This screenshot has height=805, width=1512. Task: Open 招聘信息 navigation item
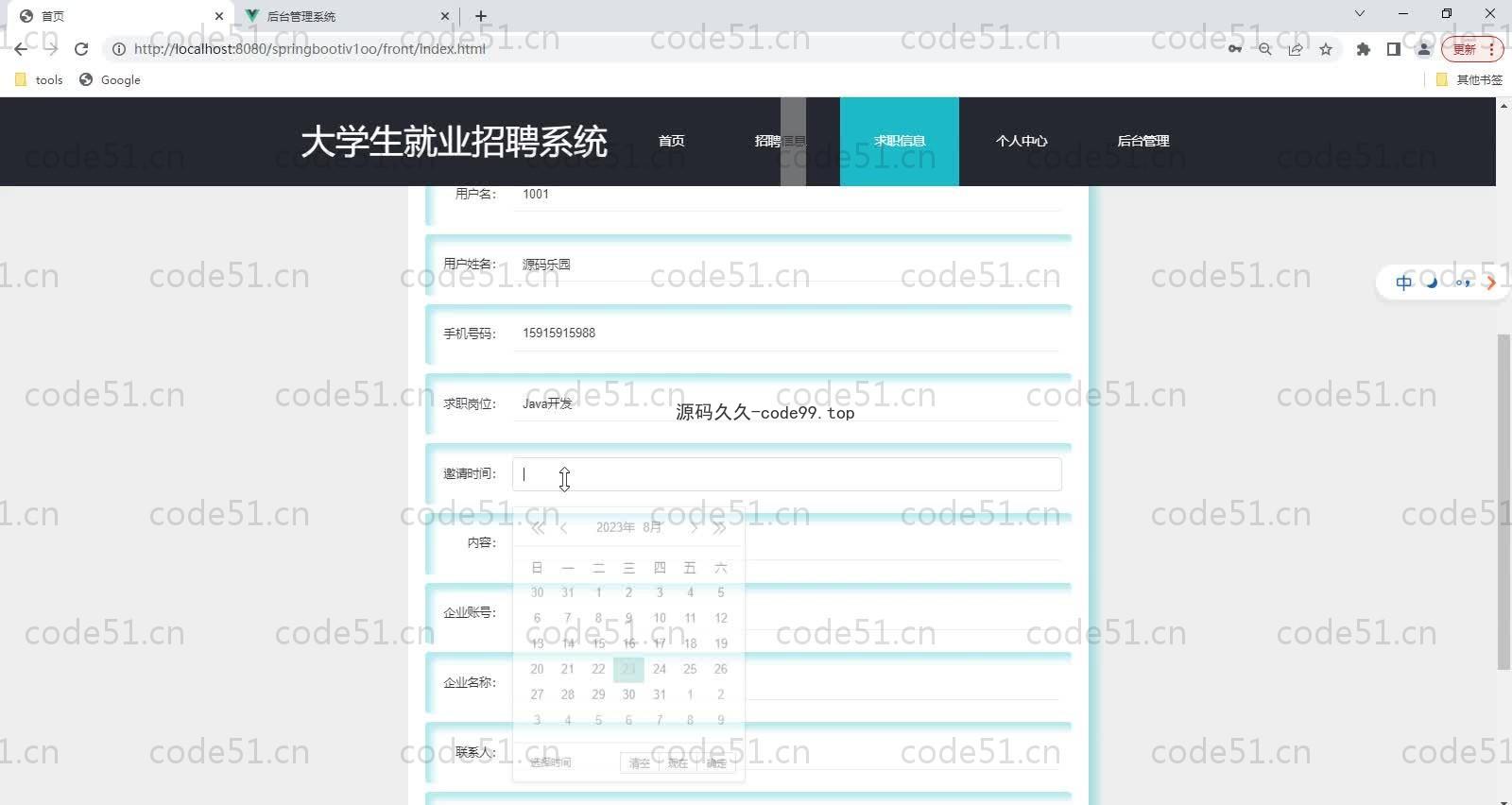tap(780, 141)
